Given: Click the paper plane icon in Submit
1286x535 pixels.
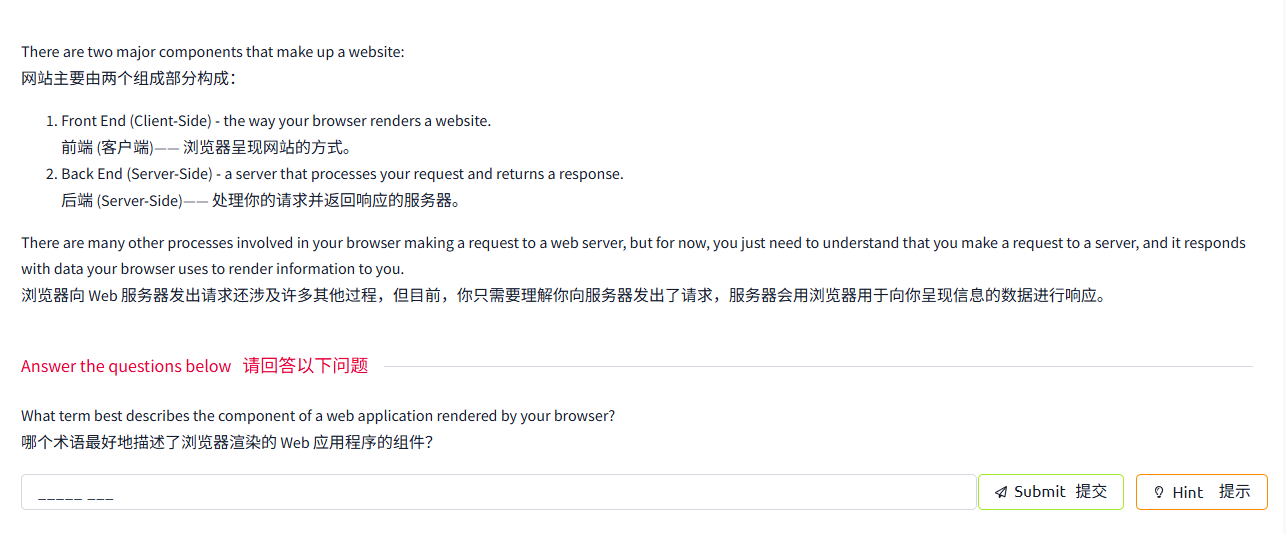Looking at the screenshot, I should [x=1000, y=492].
